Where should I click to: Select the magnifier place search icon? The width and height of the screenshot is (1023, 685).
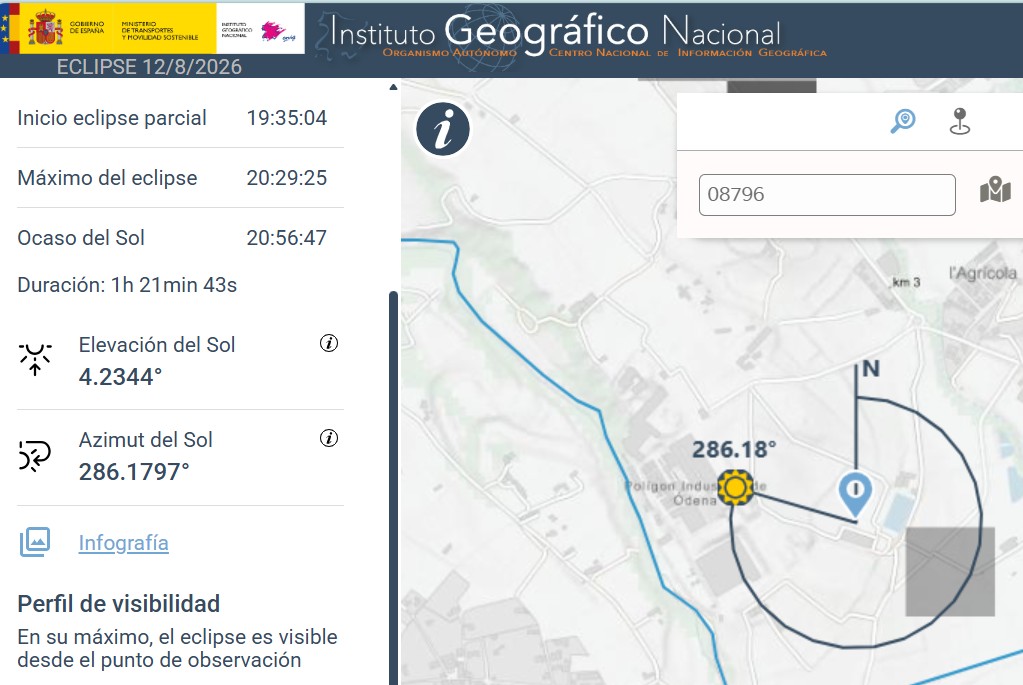(x=903, y=121)
